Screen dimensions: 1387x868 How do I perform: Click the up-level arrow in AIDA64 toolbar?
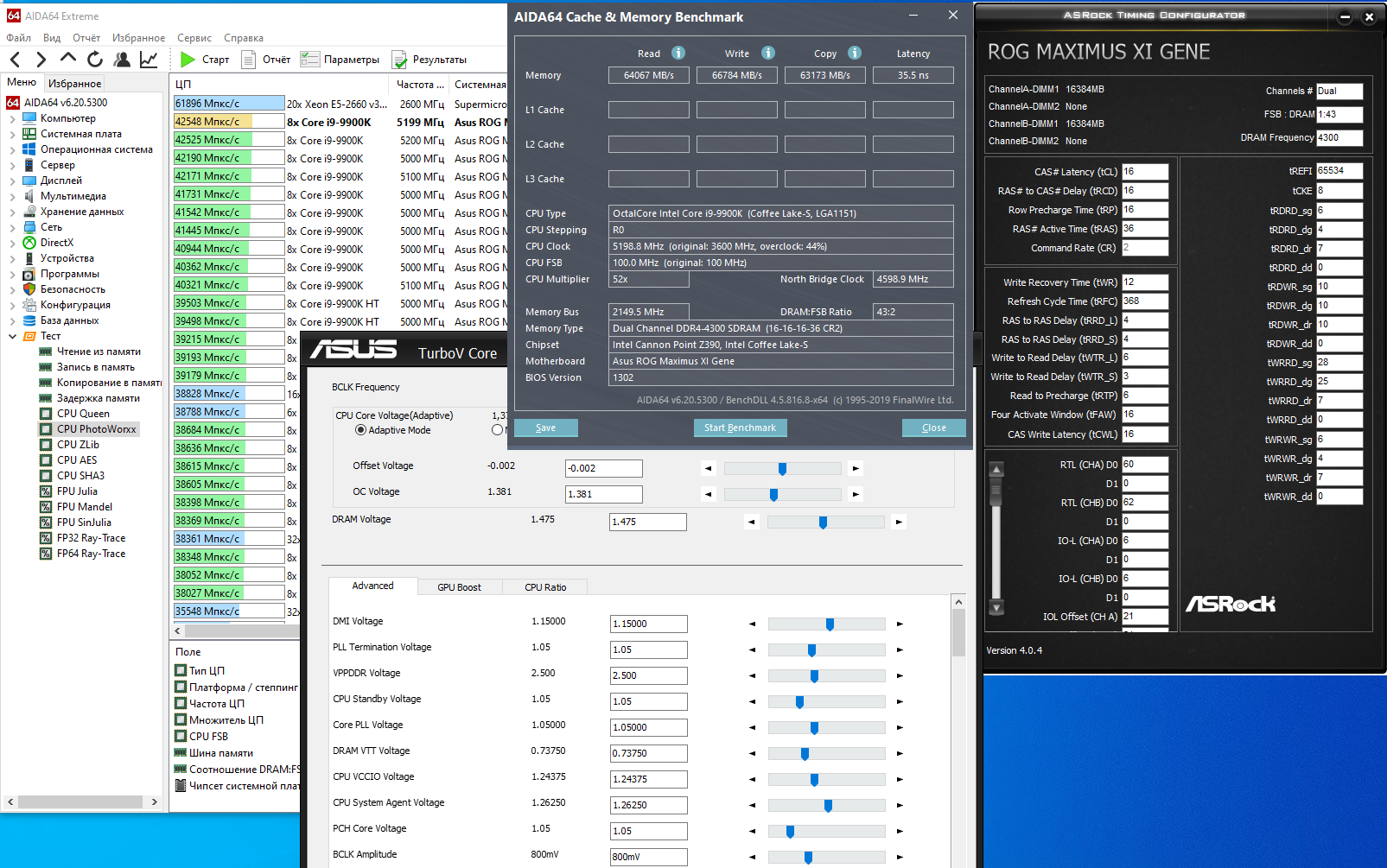(68, 59)
